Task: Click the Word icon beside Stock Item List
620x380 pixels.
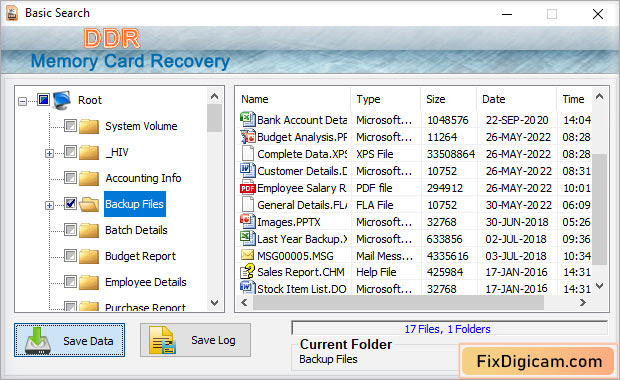Action: click(x=248, y=287)
